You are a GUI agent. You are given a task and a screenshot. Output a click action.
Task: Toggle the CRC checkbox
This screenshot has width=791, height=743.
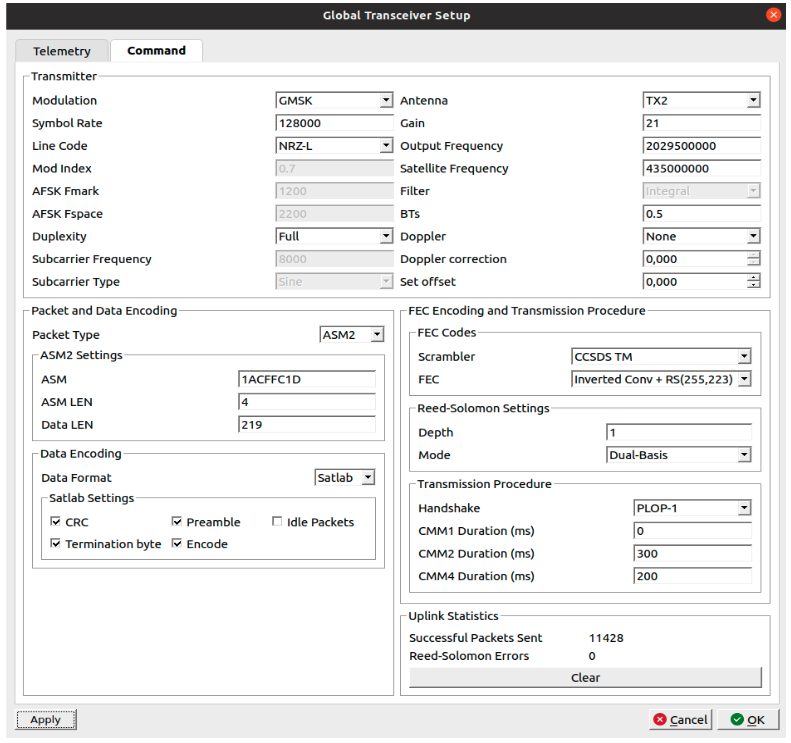[55, 522]
